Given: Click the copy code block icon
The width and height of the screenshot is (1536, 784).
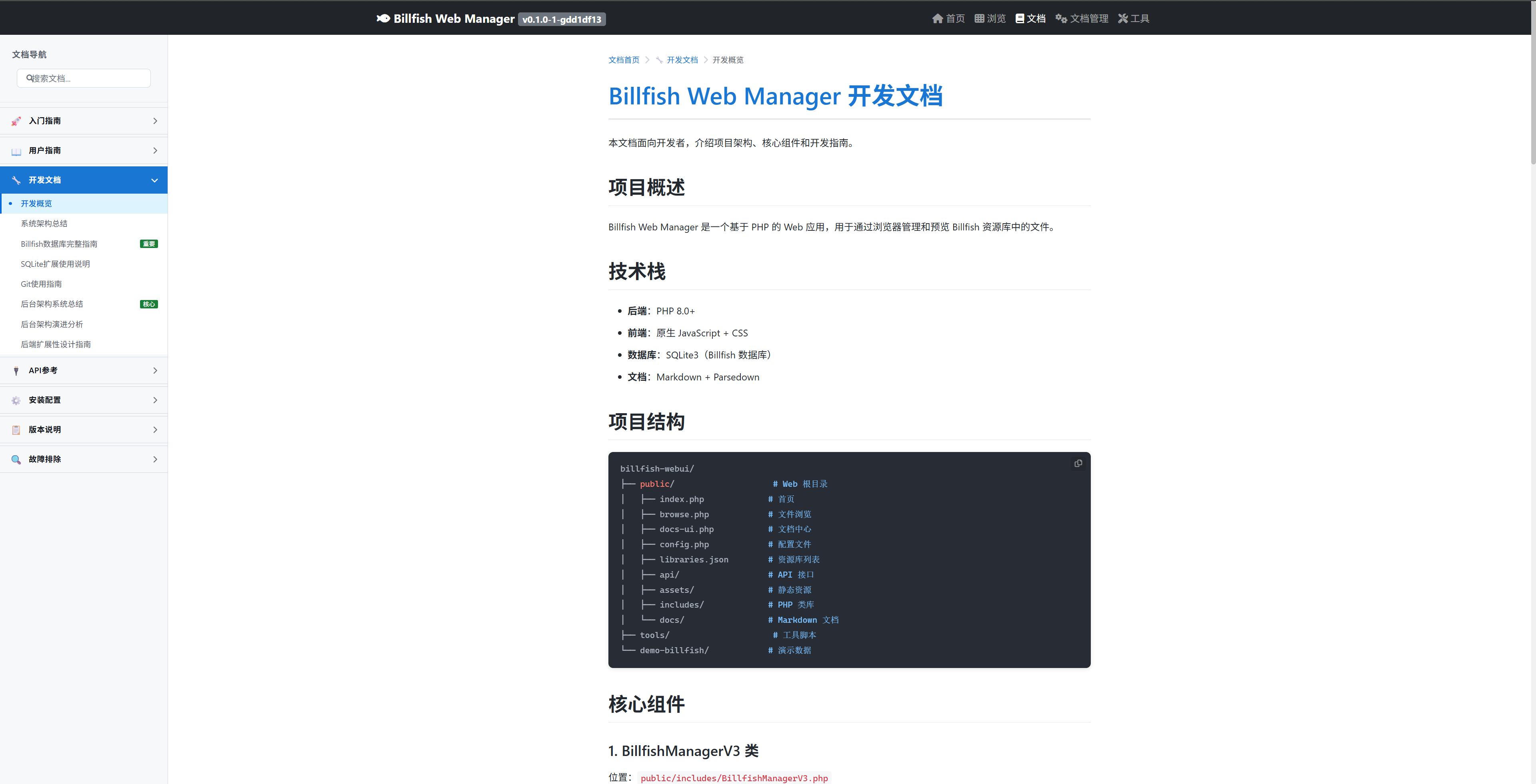Looking at the screenshot, I should click(1078, 463).
